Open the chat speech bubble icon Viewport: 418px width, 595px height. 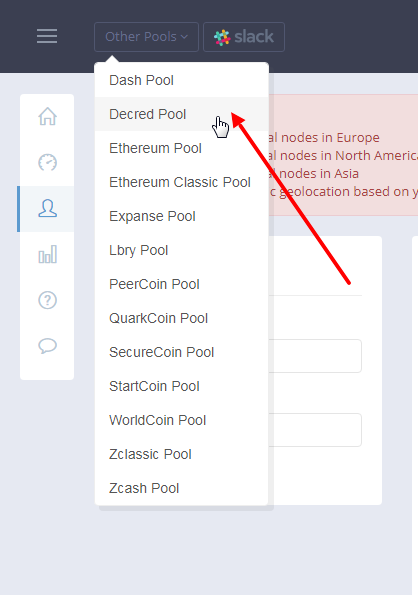(47, 346)
